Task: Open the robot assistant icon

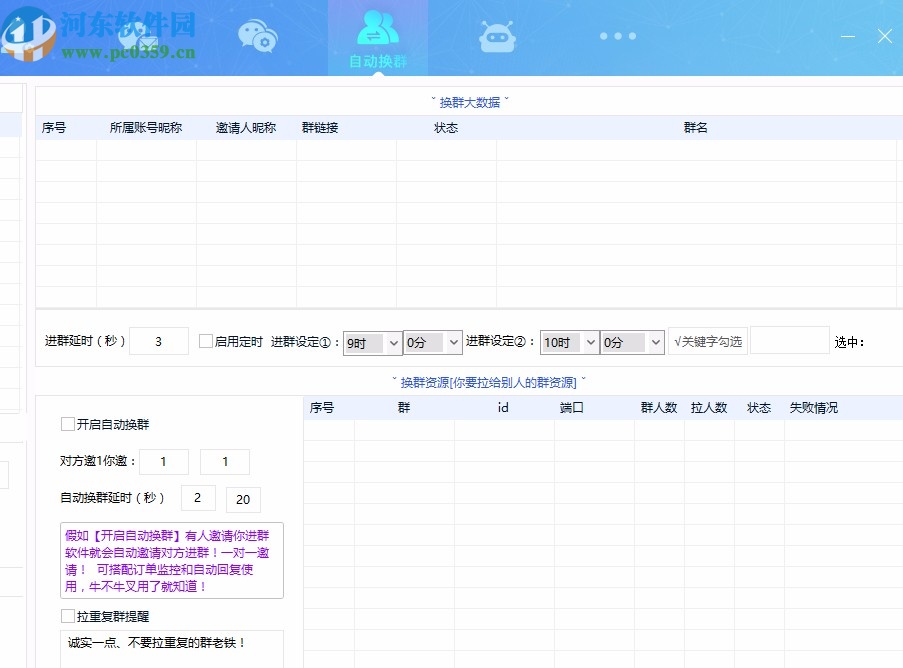Action: click(x=497, y=37)
